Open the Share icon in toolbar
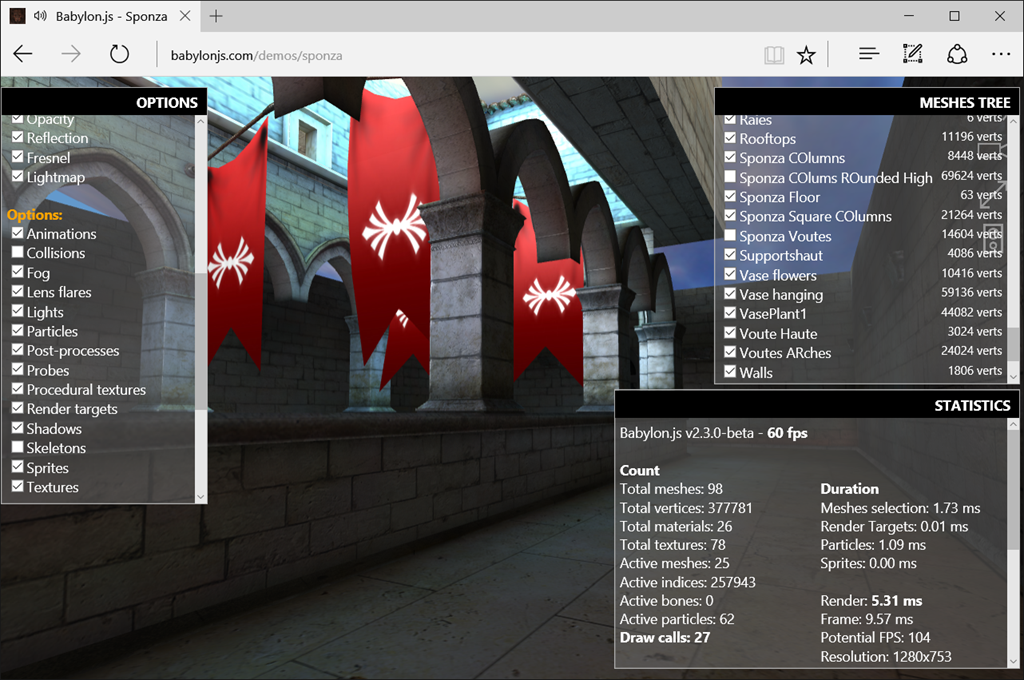The height and width of the screenshot is (680, 1024). tap(957, 54)
